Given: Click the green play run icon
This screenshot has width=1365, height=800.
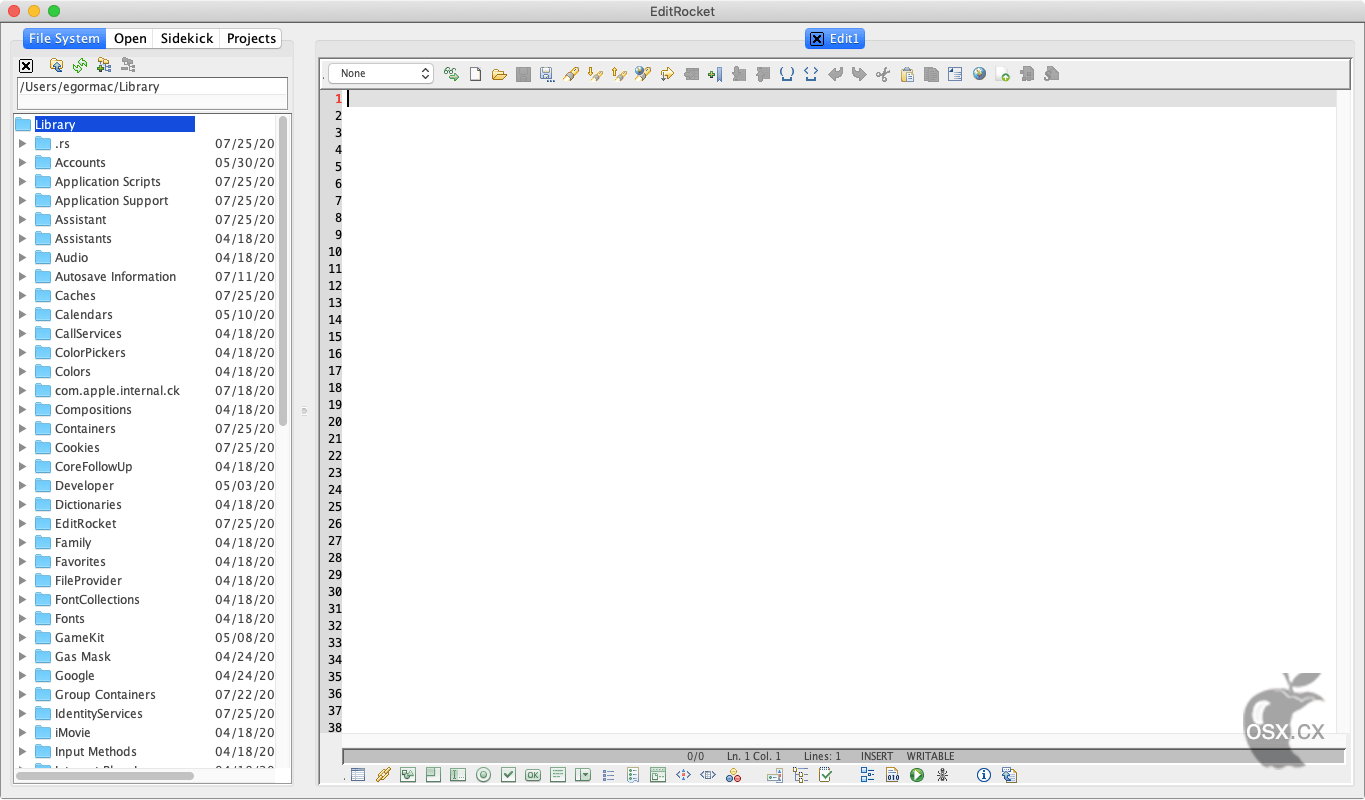Looking at the screenshot, I should coord(917,775).
